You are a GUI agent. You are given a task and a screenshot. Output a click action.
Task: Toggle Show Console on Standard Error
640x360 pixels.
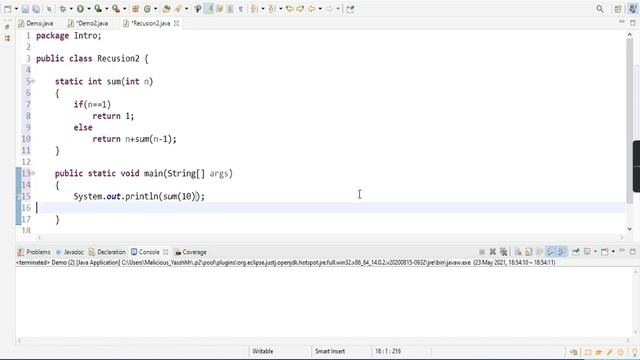[562, 252]
